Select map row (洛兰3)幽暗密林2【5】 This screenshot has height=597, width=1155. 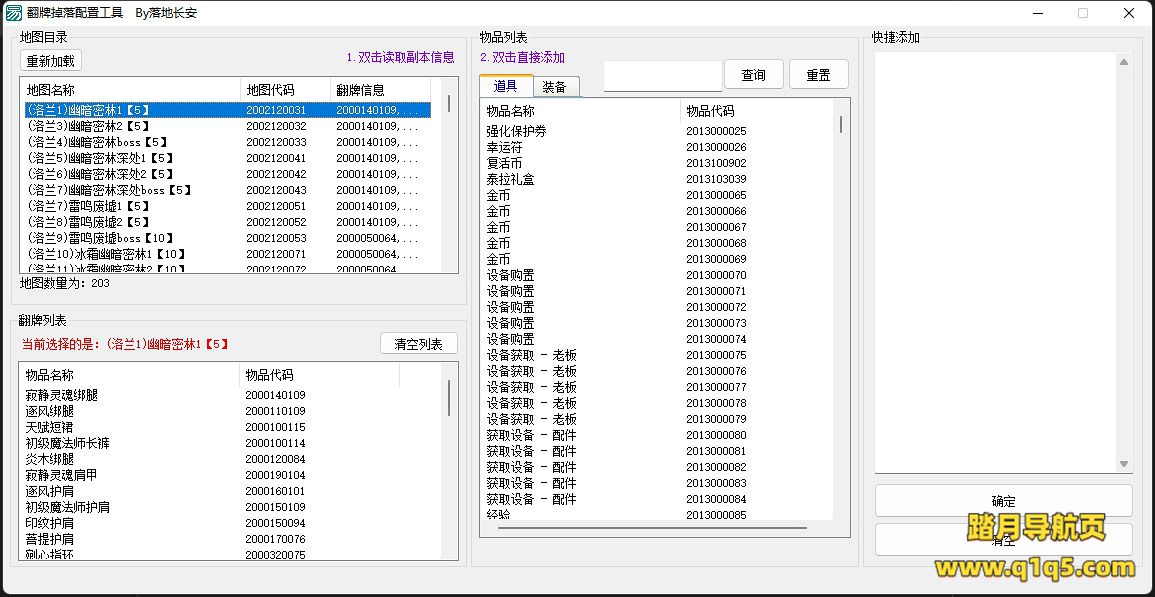click(88, 126)
